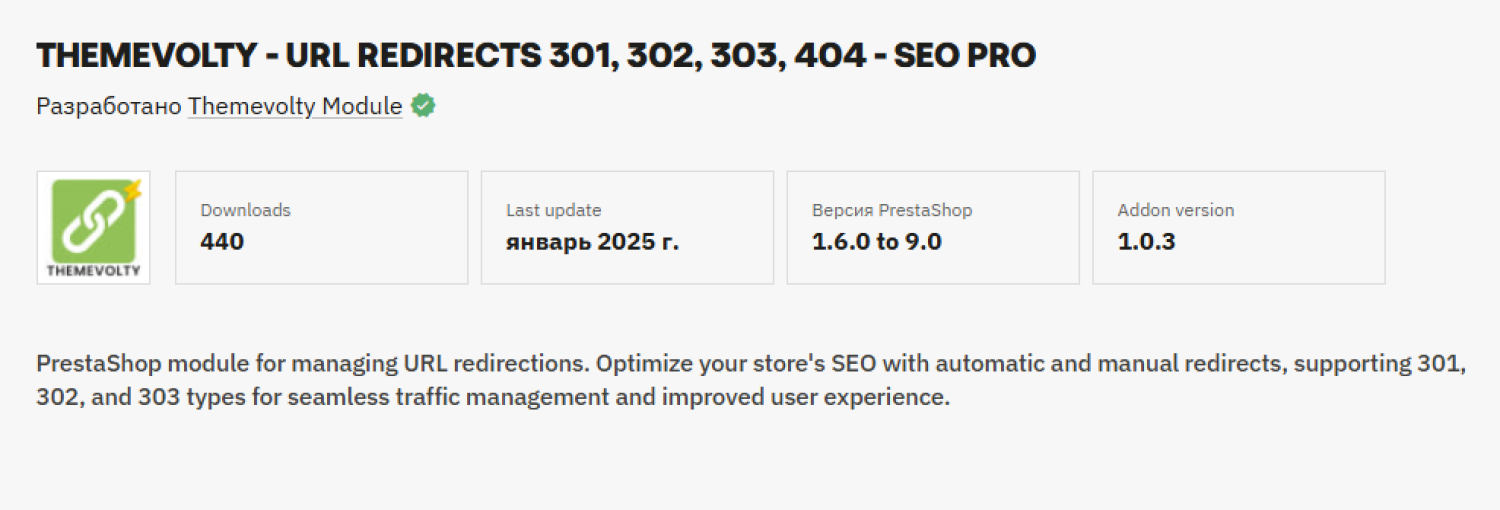The image size is (1500, 510).
Task: Click the 440 downloads count
Action: [x=222, y=241]
